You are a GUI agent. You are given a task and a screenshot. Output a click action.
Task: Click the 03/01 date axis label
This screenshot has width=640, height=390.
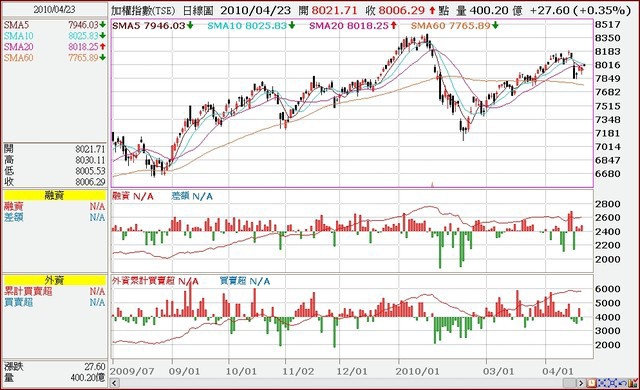point(498,372)
